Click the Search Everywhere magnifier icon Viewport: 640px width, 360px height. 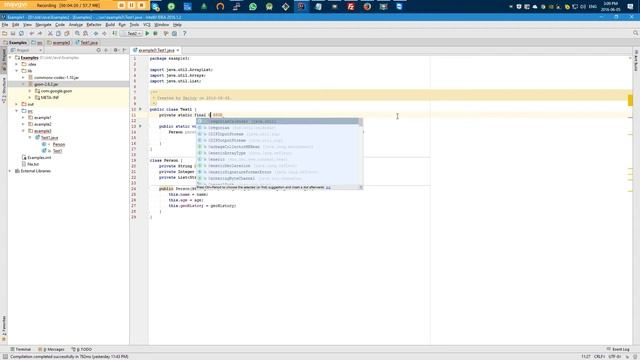(x=636, y=33)
